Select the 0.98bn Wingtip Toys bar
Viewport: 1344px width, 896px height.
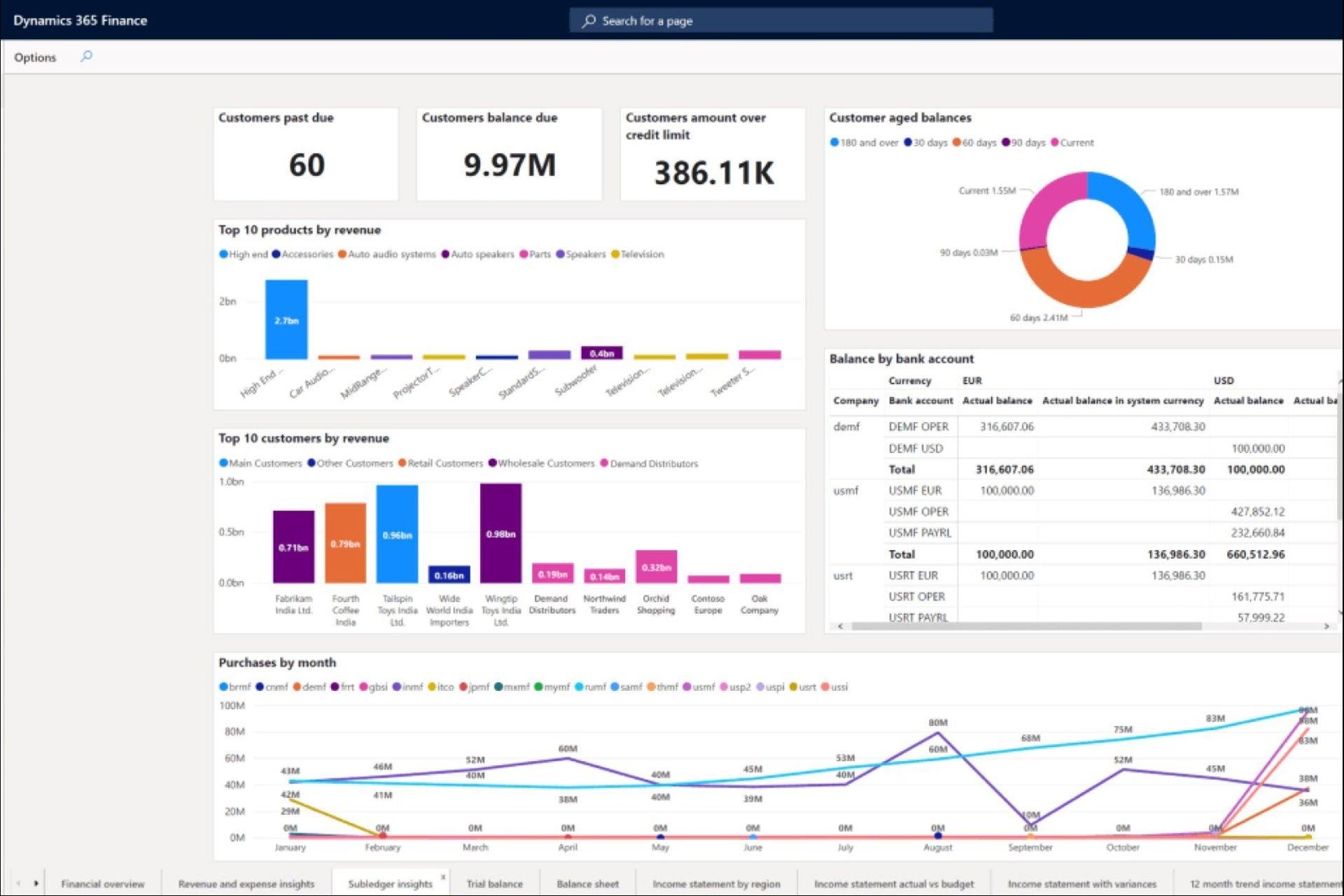tap(500, 533)
